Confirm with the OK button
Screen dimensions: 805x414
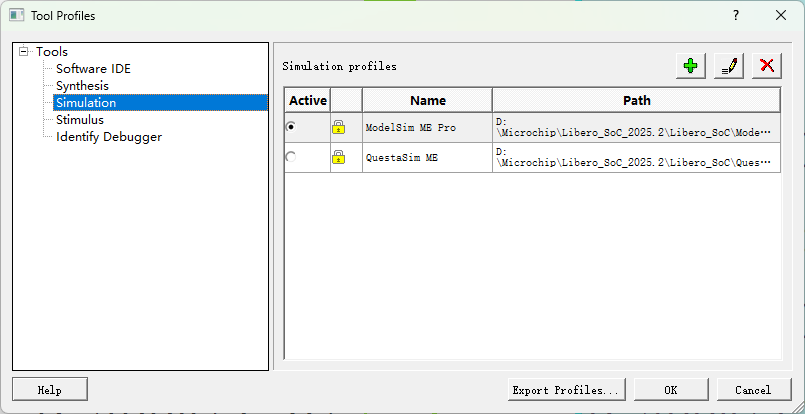[671, 389]
